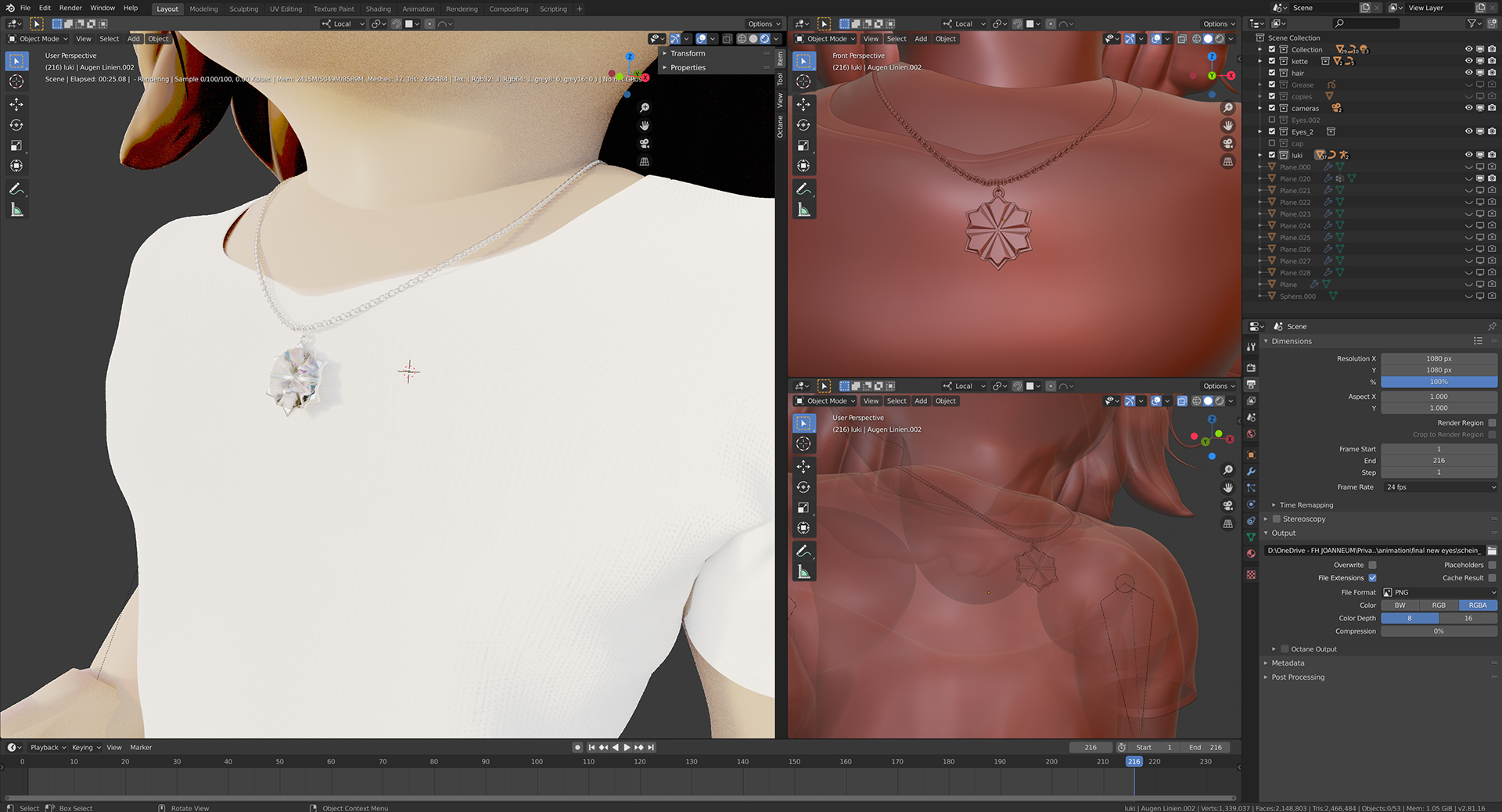The height and width of the screenshot is (812, 1502).
Task: Collapse the Output panel
Action: click(1283, 534)
